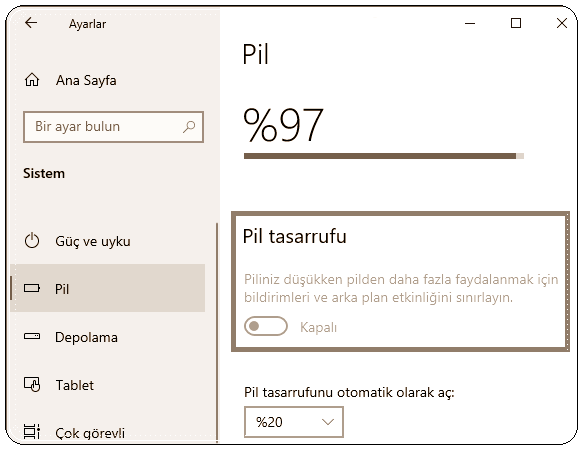Maximize the Ayarlar window
Image resolution: width=583 pixels, height=450 pixels.
[516, 23]
